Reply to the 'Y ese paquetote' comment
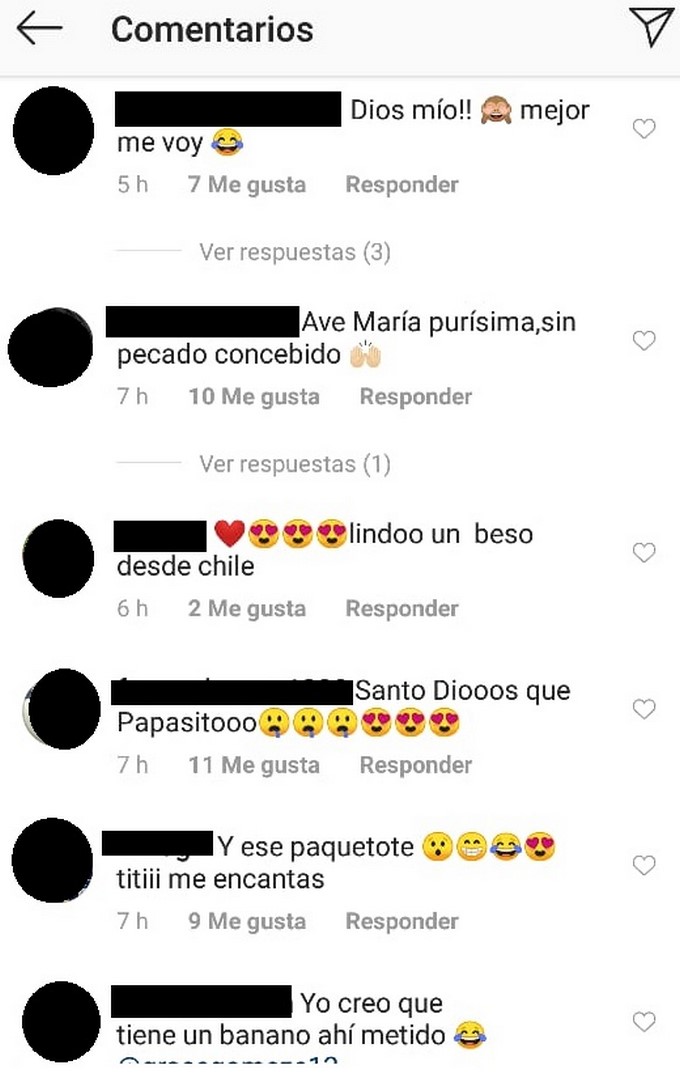 [402, 921]
